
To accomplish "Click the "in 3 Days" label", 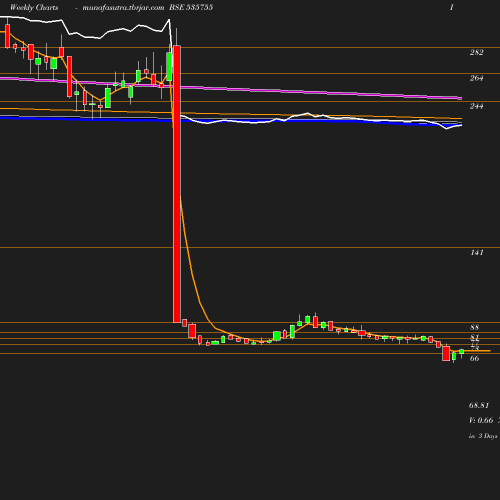I will point(483,436).
